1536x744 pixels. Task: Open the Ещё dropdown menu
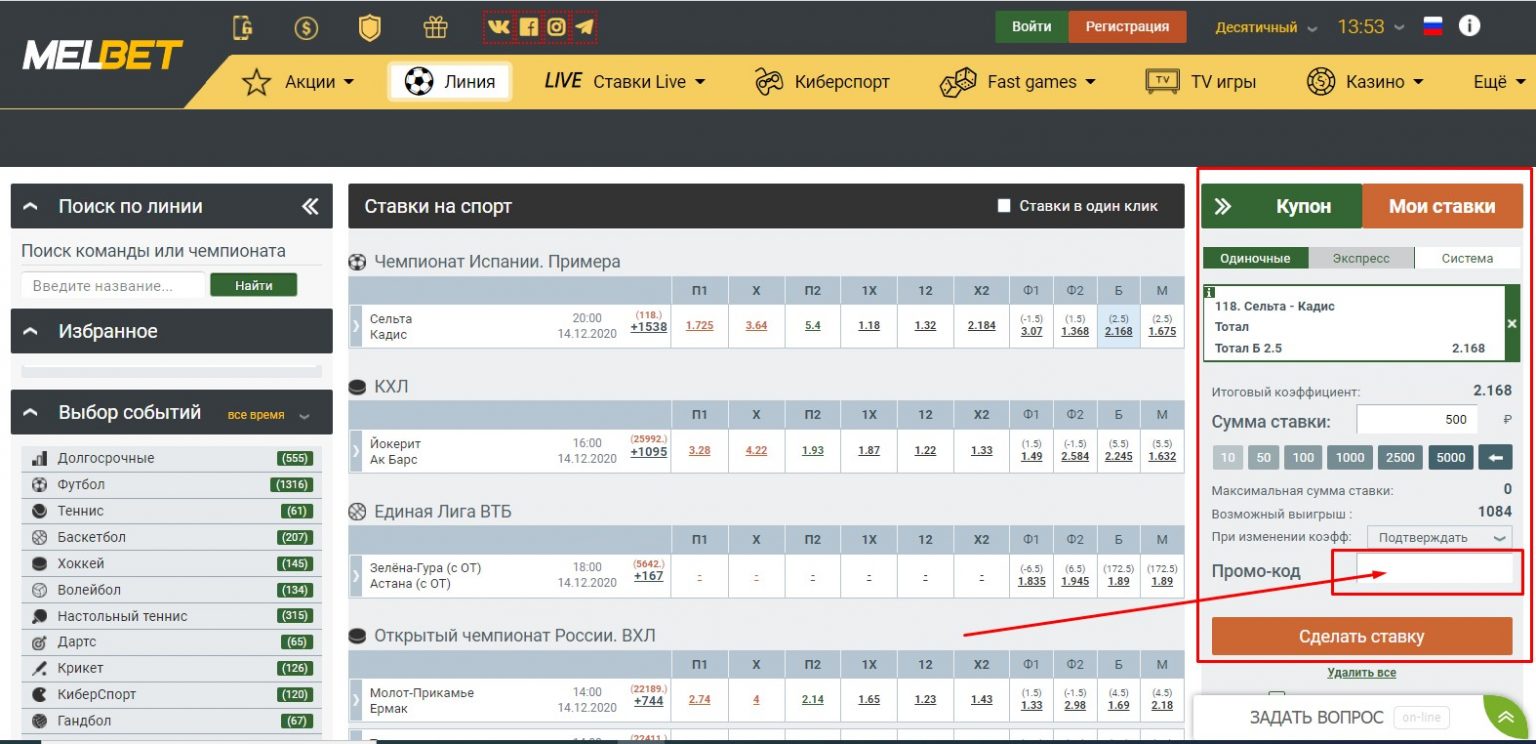1498,82
